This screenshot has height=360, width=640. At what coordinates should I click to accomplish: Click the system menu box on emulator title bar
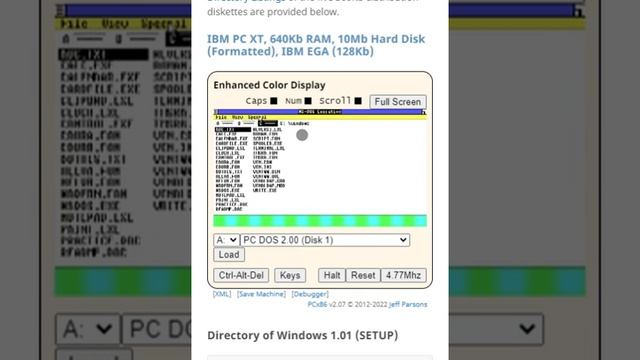coord(216,112)
